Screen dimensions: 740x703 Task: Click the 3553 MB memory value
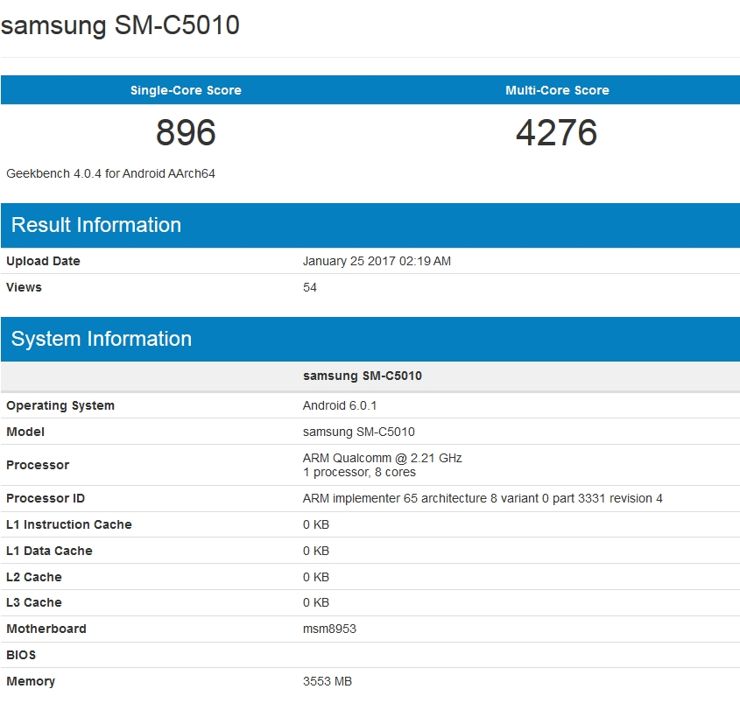point(327,681)
